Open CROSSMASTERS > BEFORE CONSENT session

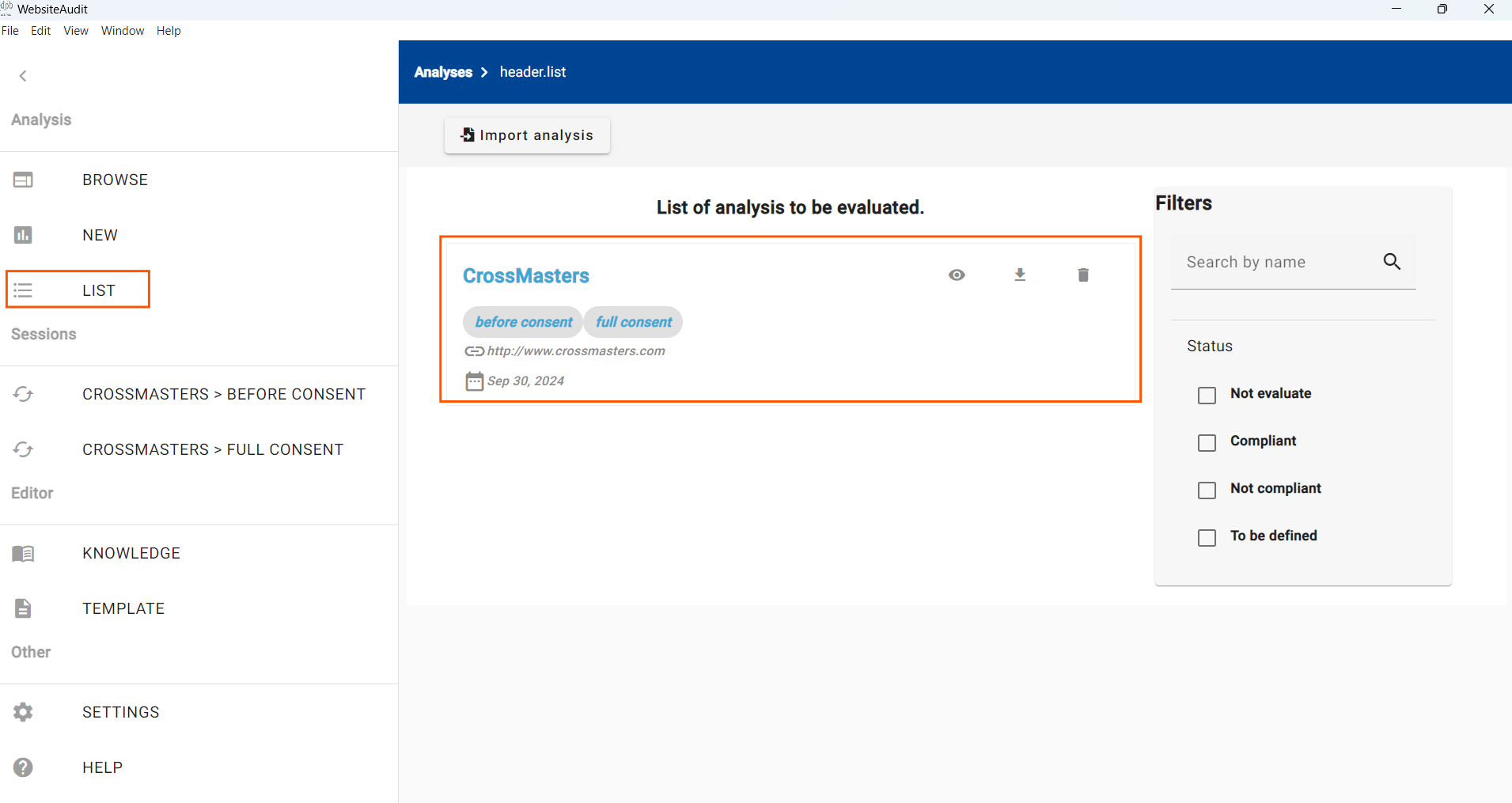pyautogui.click(x=224, y=394)
